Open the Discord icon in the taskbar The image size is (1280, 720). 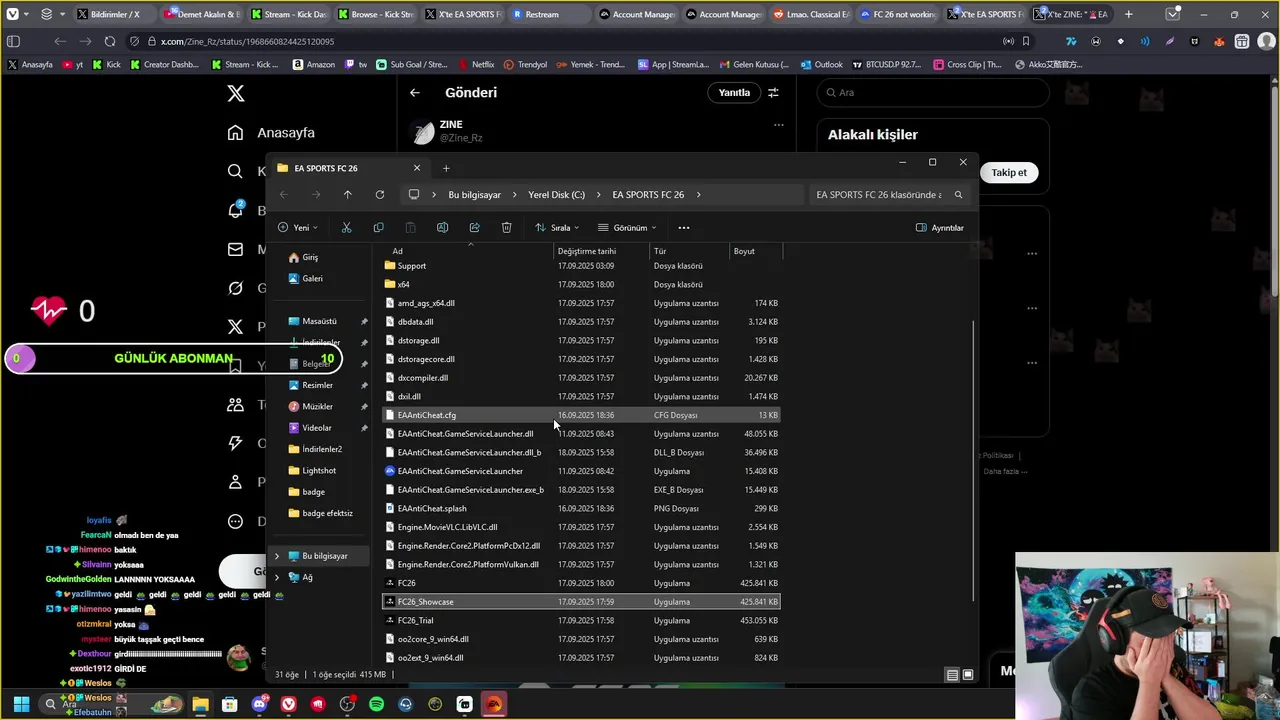tap(259, 704)
